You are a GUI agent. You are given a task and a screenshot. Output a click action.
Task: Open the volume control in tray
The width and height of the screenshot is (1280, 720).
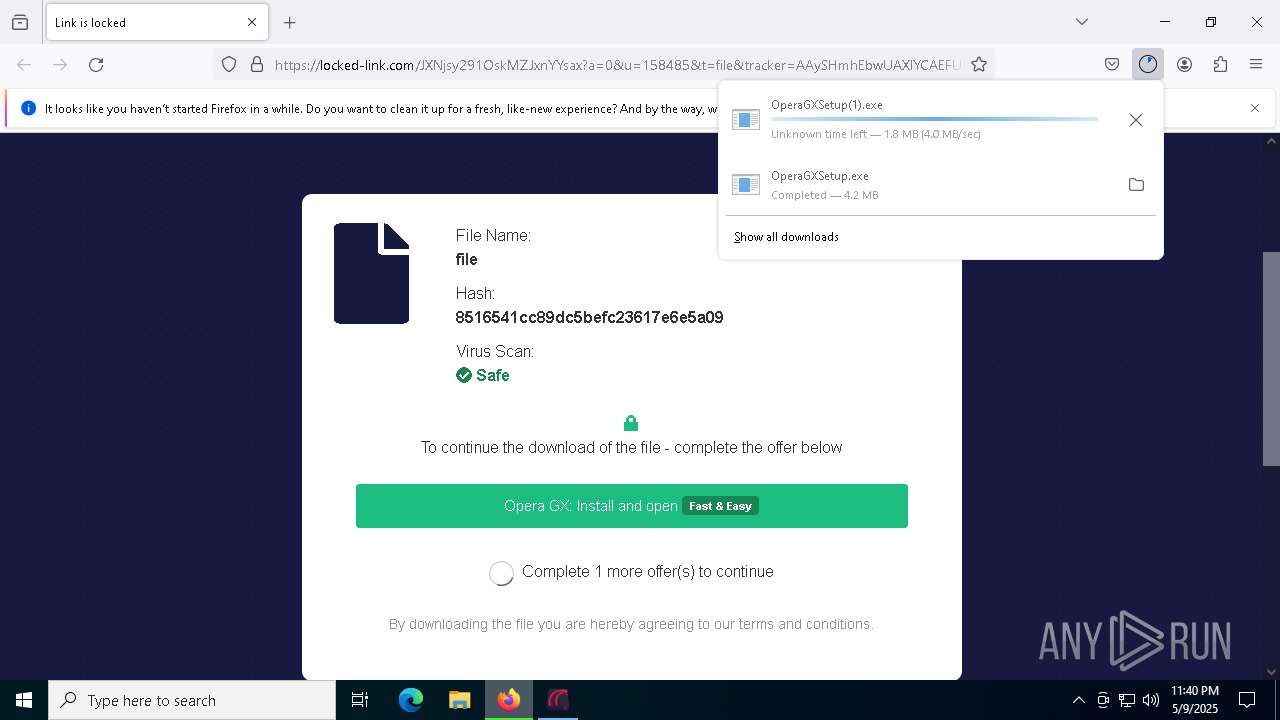point(1151,700)
